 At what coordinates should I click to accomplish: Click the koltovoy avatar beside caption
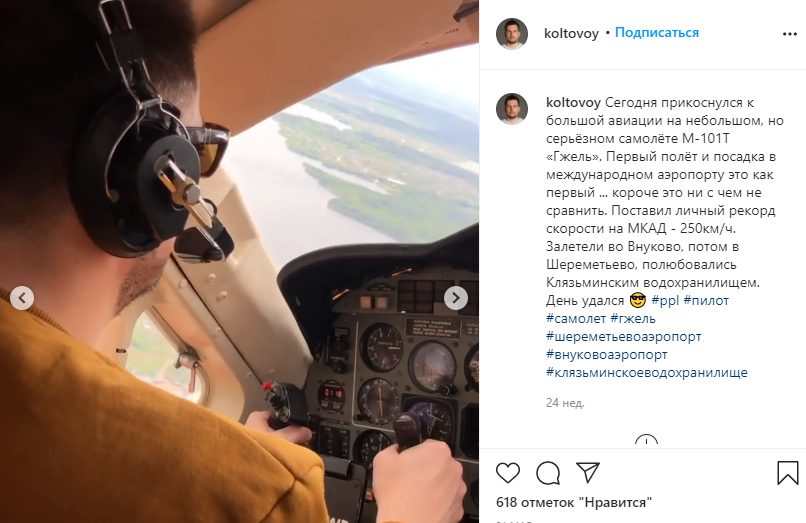coord(511,109)
